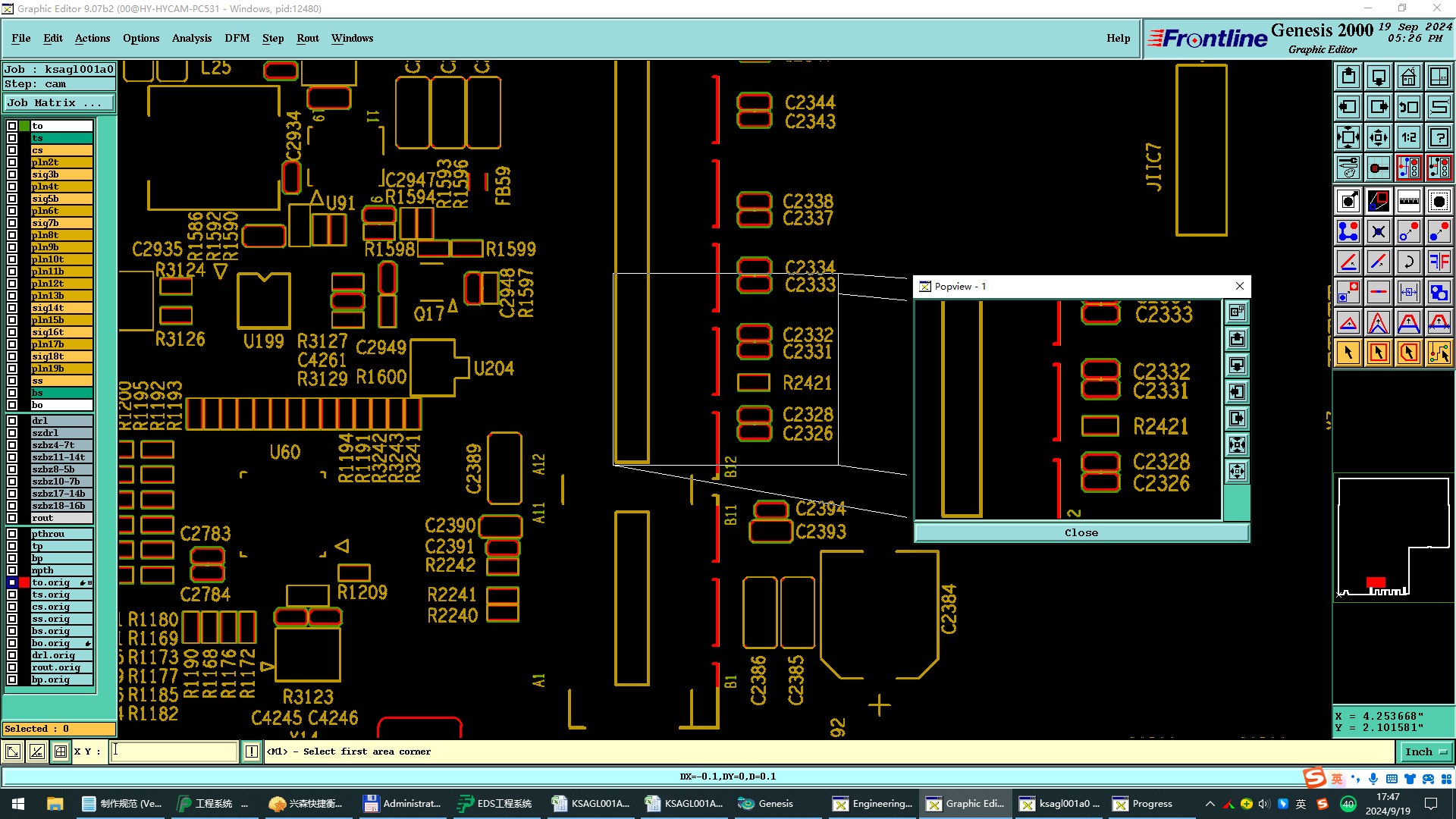Select the rectangle area selection arrow tool
The height and width of the screenshot is (819, 1456).
click(1379, 353)
